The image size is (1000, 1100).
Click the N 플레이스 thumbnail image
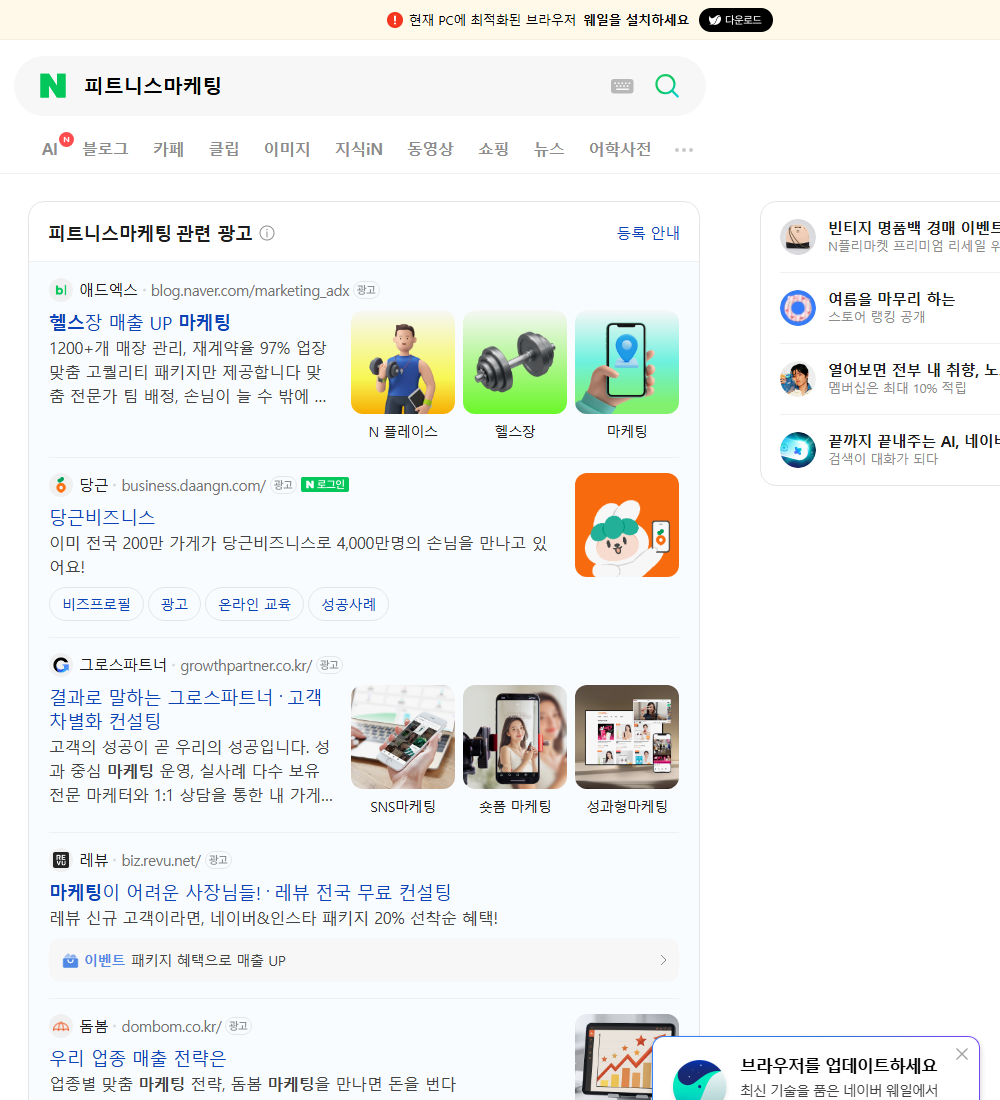coord(403,362)
